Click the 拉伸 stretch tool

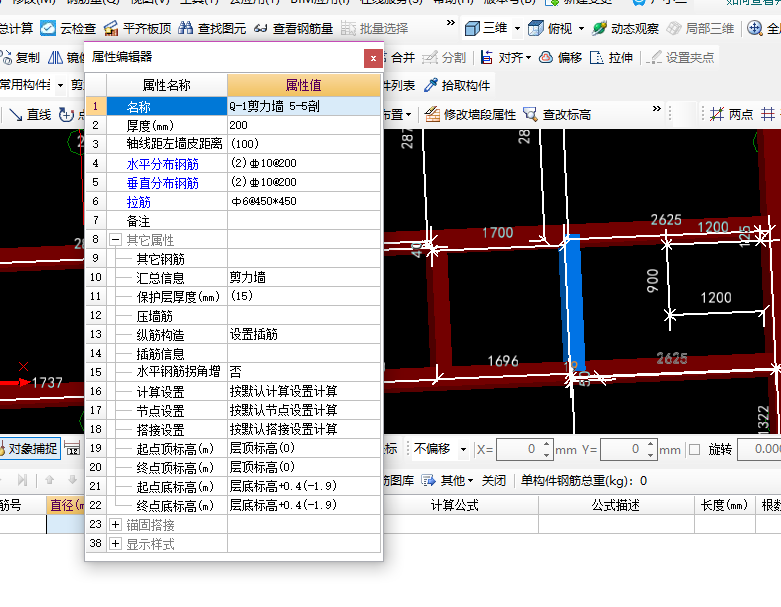click(x=611, y=58)
